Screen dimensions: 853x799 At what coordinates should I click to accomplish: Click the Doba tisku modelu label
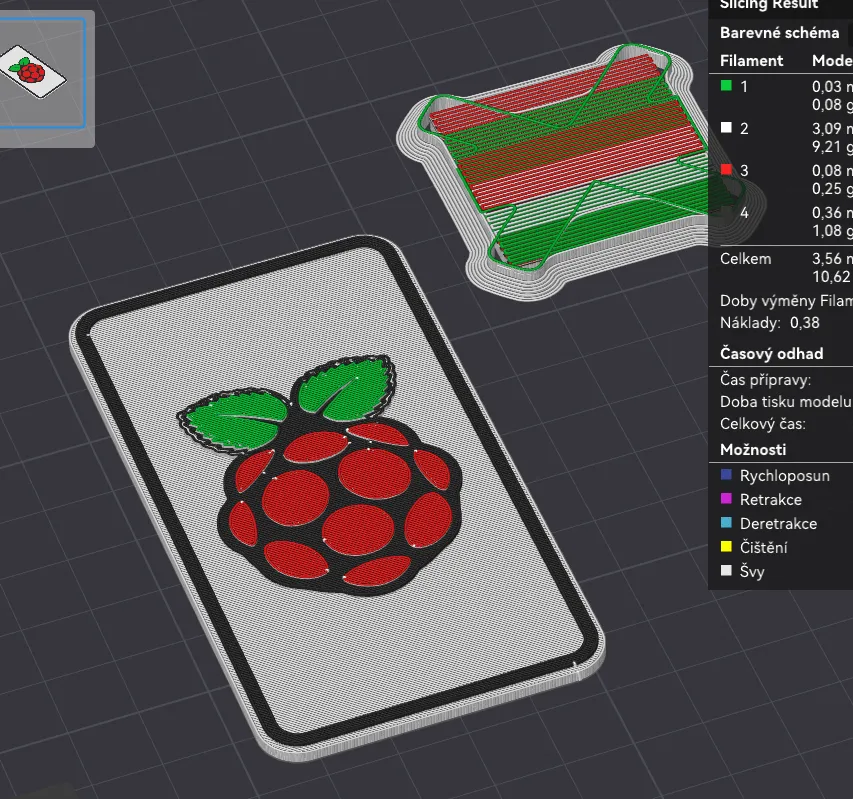click(x=786, y=402)
